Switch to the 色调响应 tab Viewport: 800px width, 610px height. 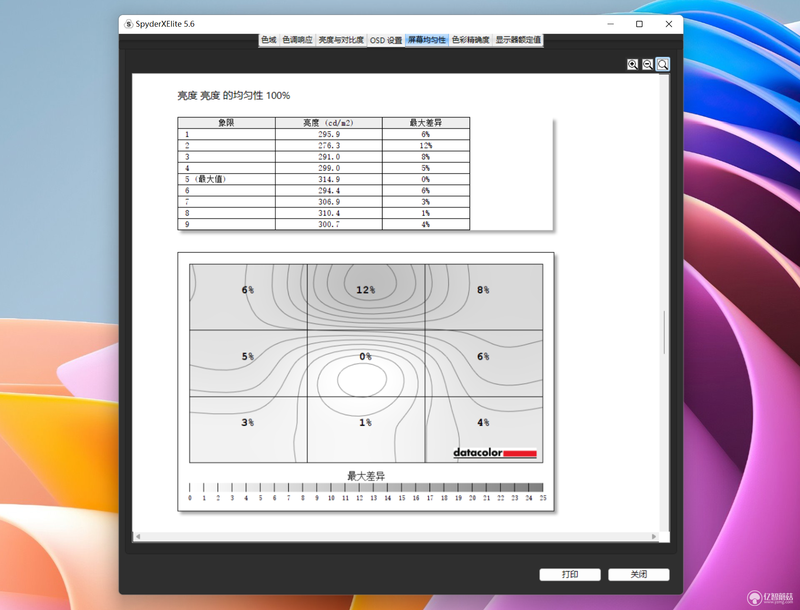(x=297, y=40)
